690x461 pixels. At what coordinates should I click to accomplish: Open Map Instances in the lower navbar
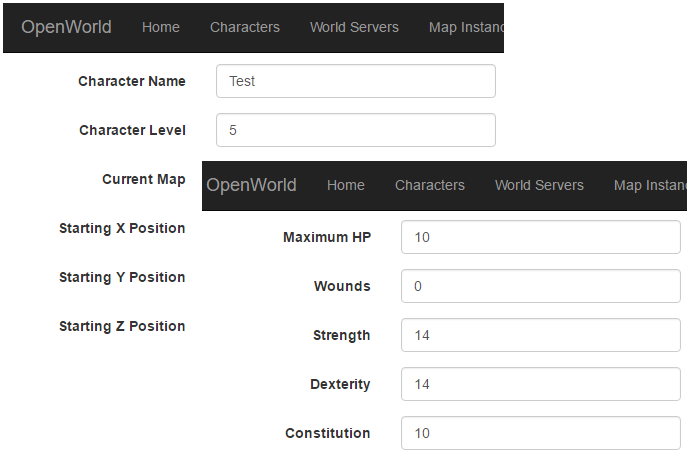coord(650,185)
